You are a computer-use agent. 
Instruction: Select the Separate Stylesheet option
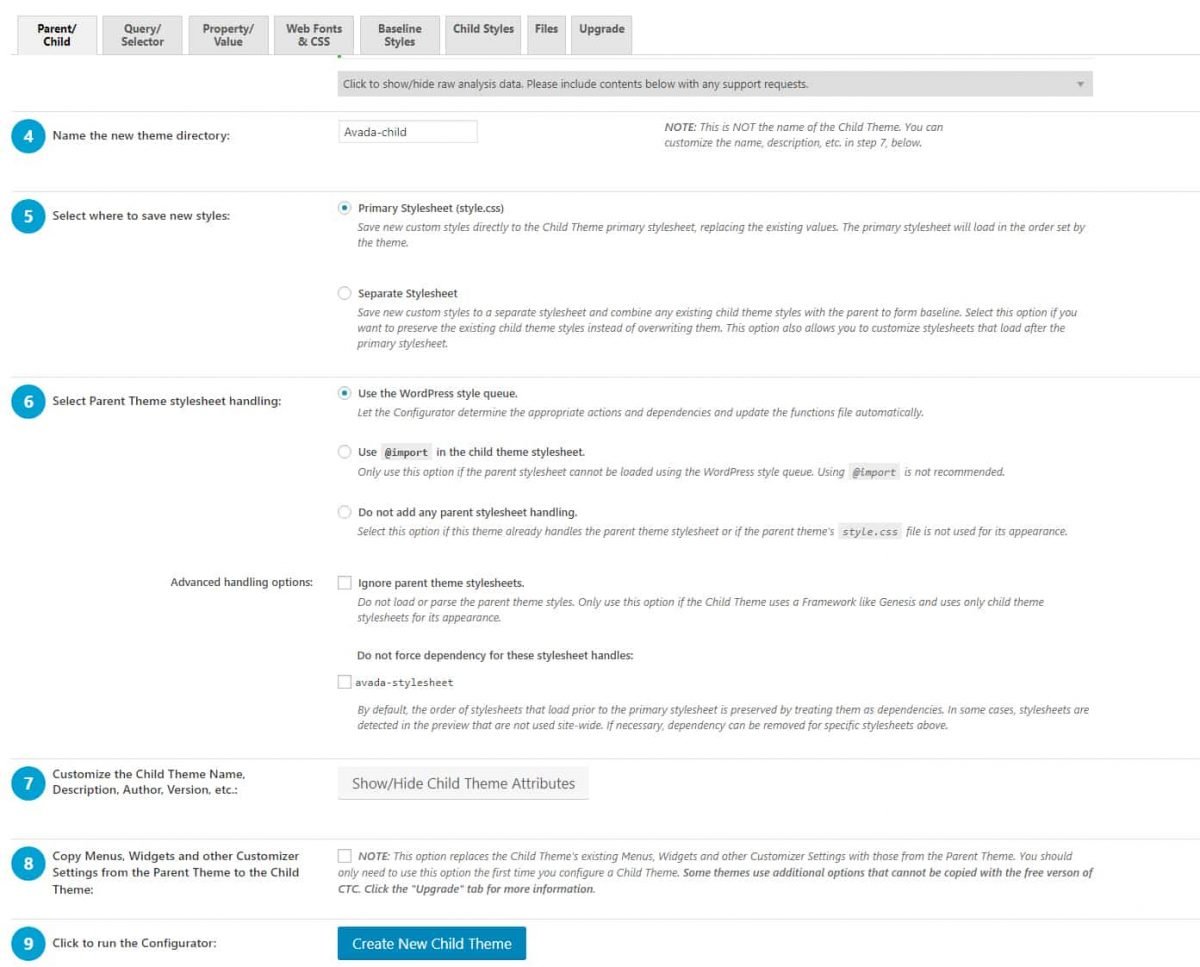345,294
